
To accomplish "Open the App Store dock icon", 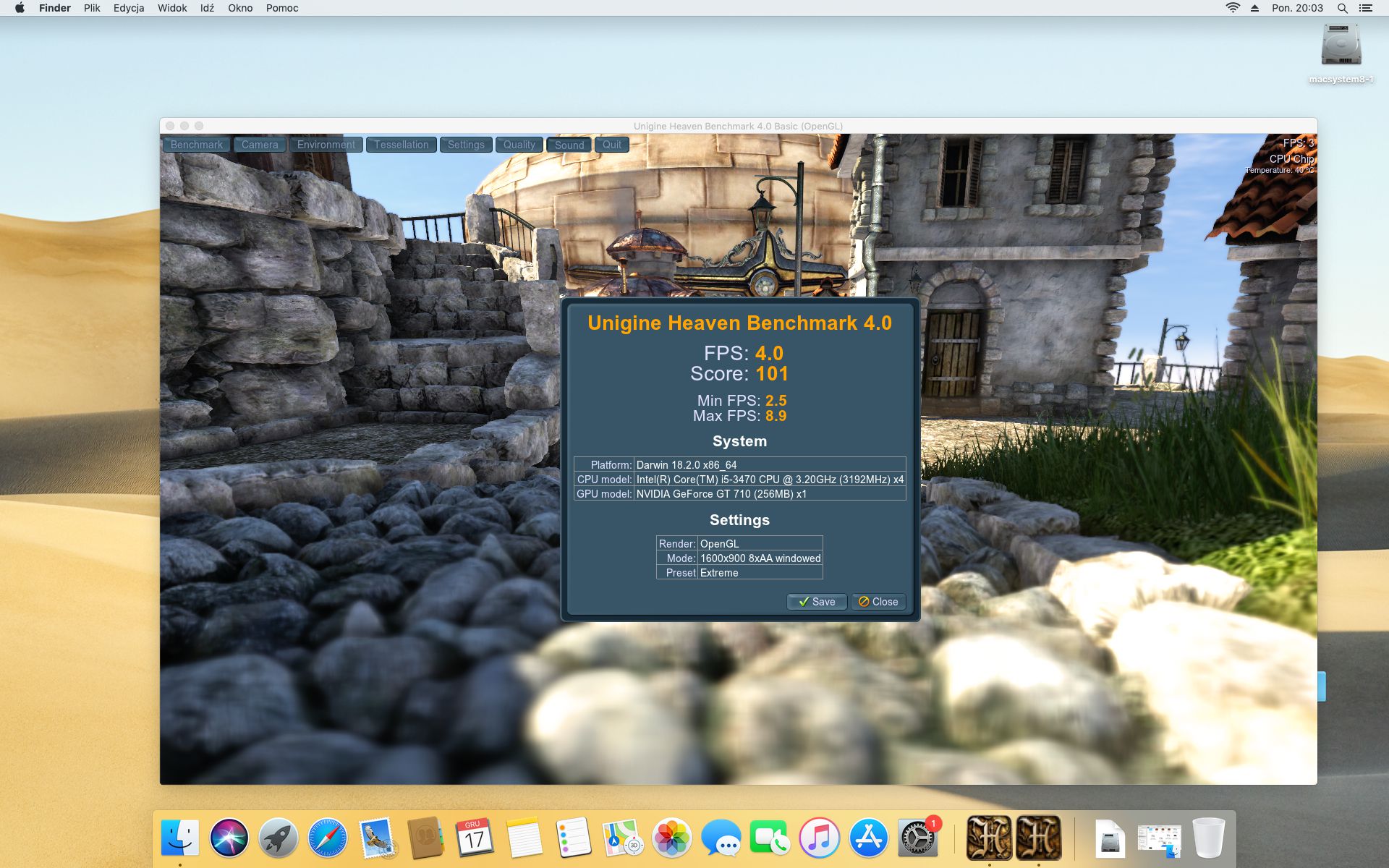I will coord(868,838).
